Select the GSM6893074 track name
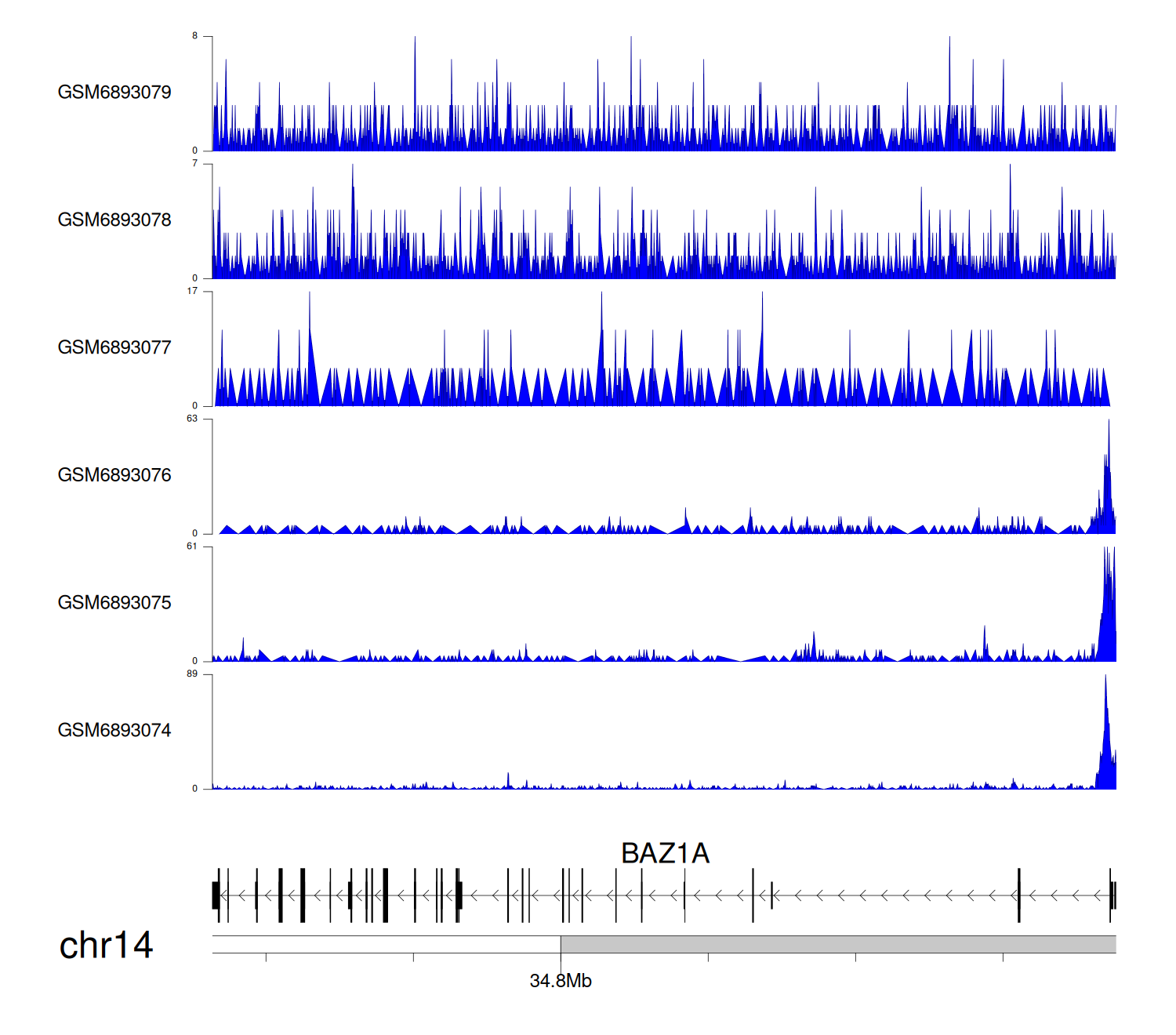Viewport: 1176px width, 1035px height. coord(114,731)
